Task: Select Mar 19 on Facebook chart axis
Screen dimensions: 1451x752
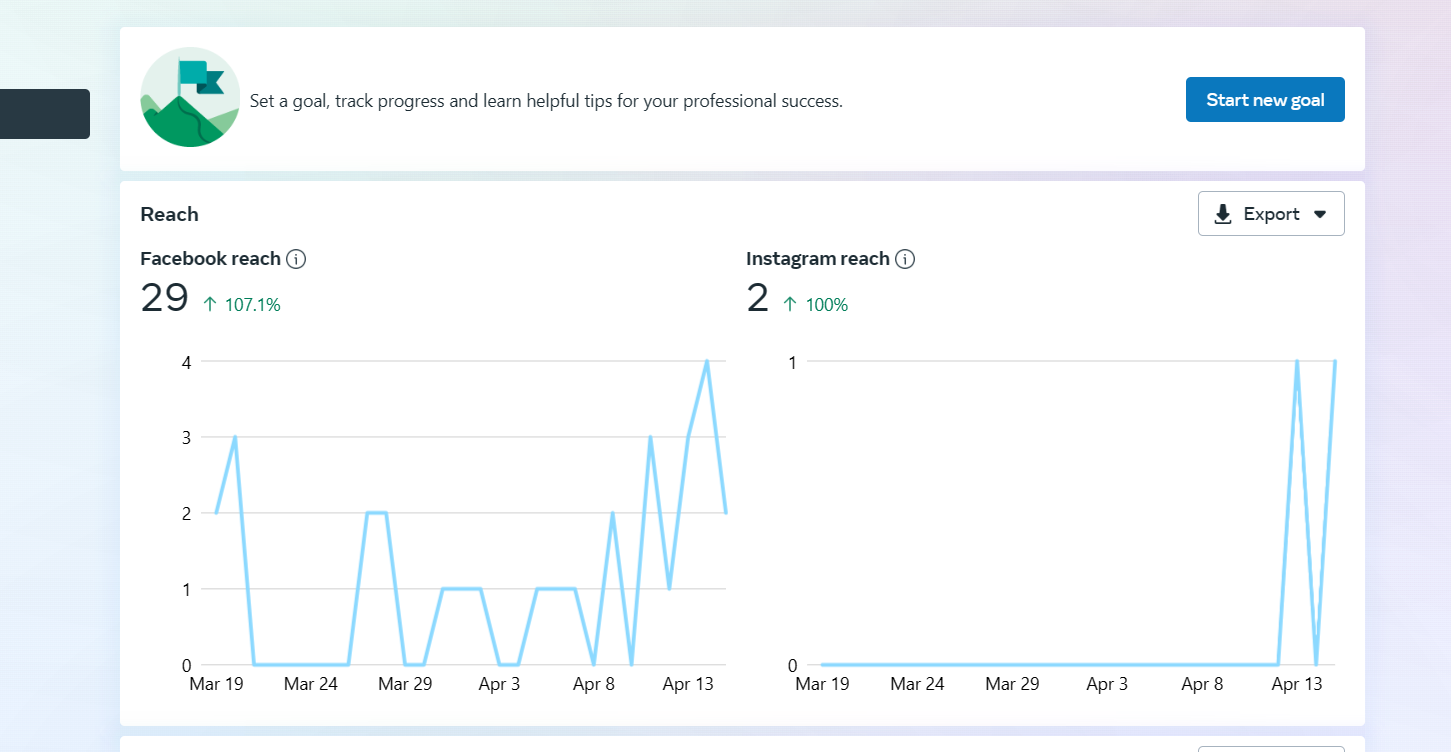Action: pos(216,684)
